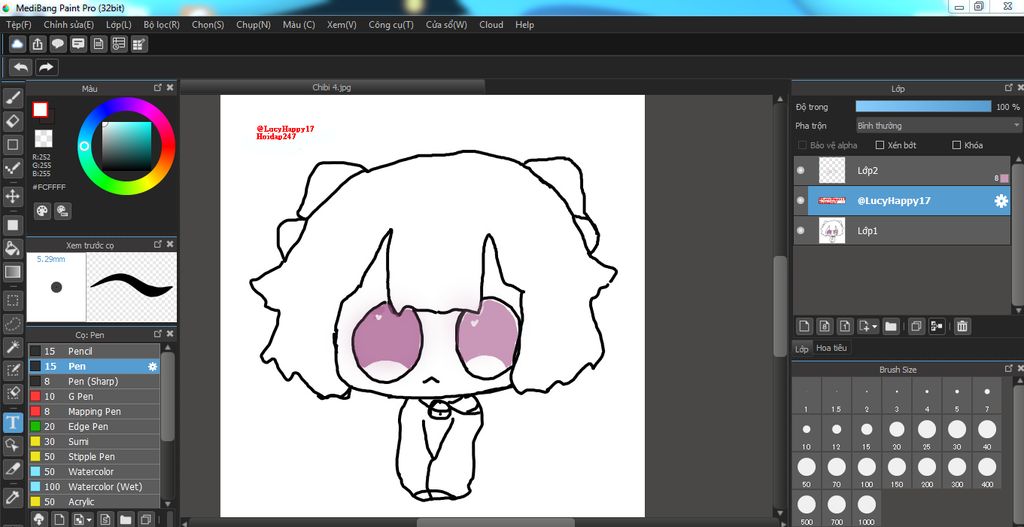Choose the Pencil brush
The height and width of the screenshot is (527, 1024).
pos(94,351)
